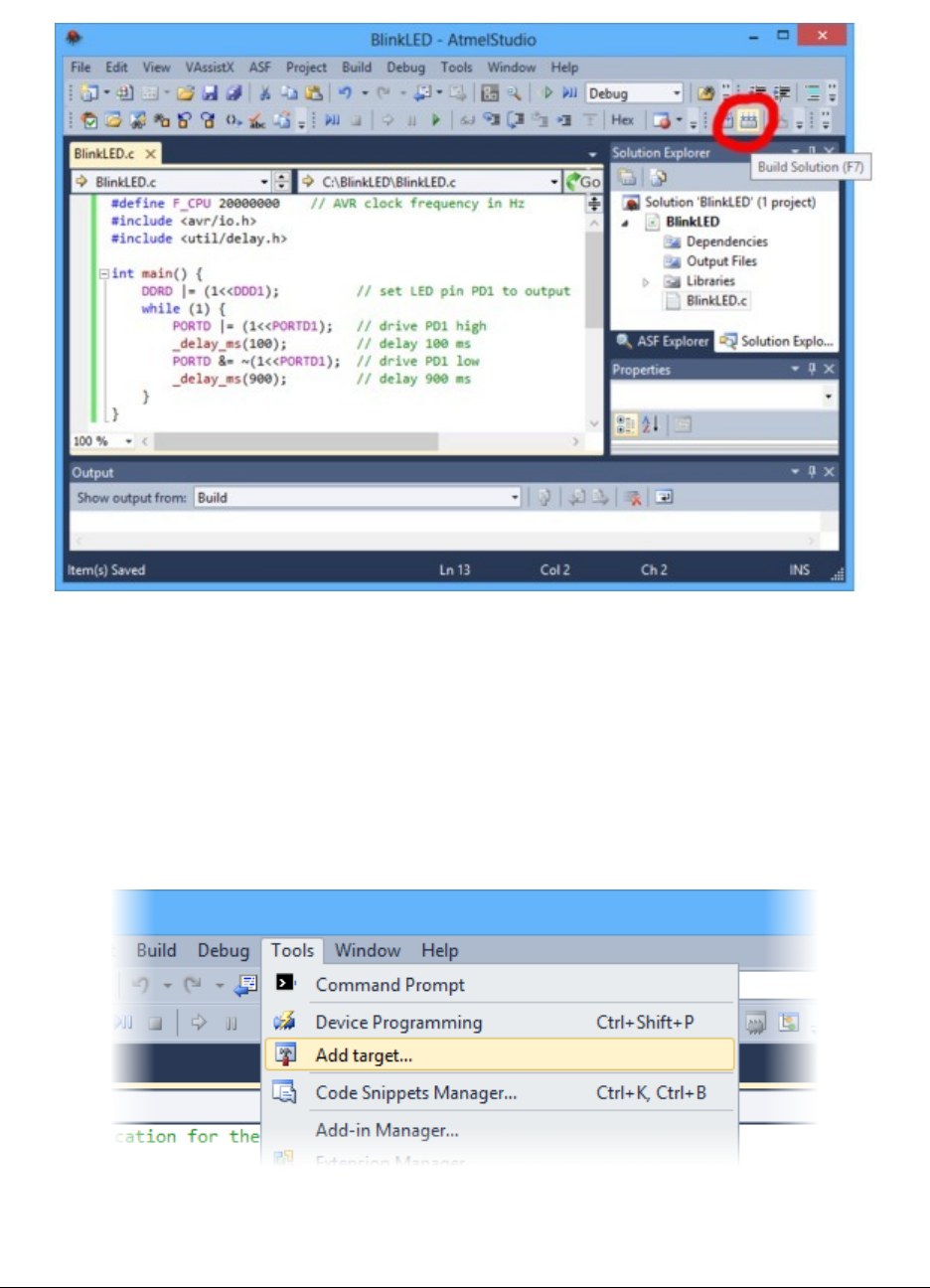Click the Open File folder icon in top toolbar
930x1288 pixels.
185,93
